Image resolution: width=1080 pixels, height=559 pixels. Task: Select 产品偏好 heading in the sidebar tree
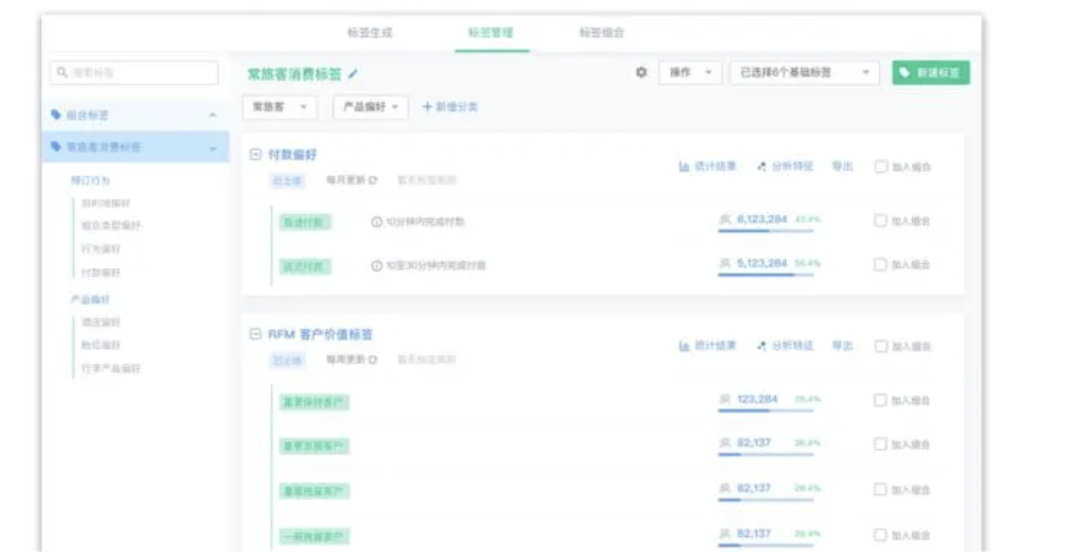point(90,299)
